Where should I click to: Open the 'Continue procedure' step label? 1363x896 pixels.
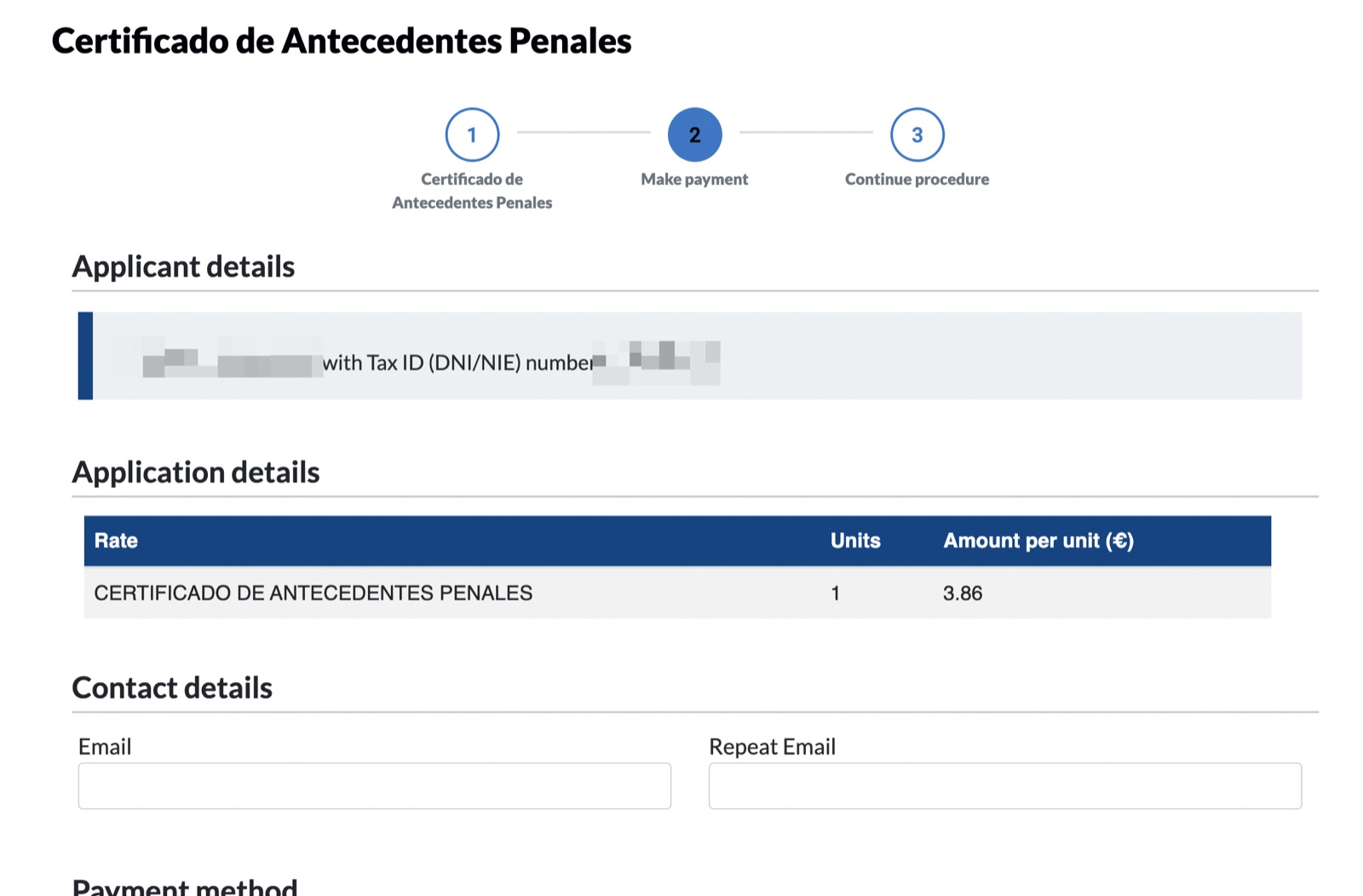point(917,179)
